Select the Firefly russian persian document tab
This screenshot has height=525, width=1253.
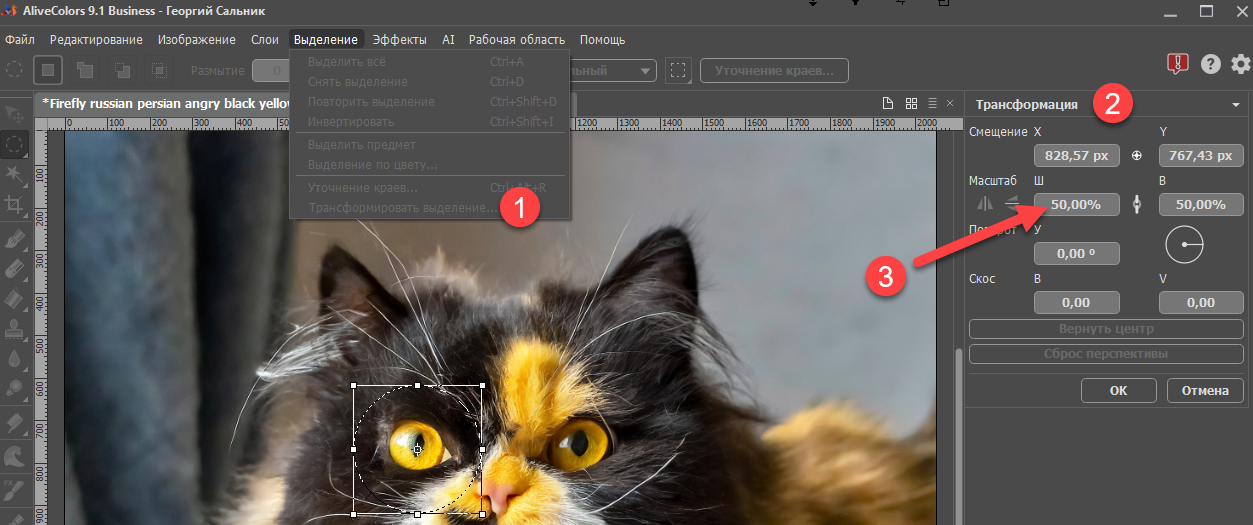[163, 104]
